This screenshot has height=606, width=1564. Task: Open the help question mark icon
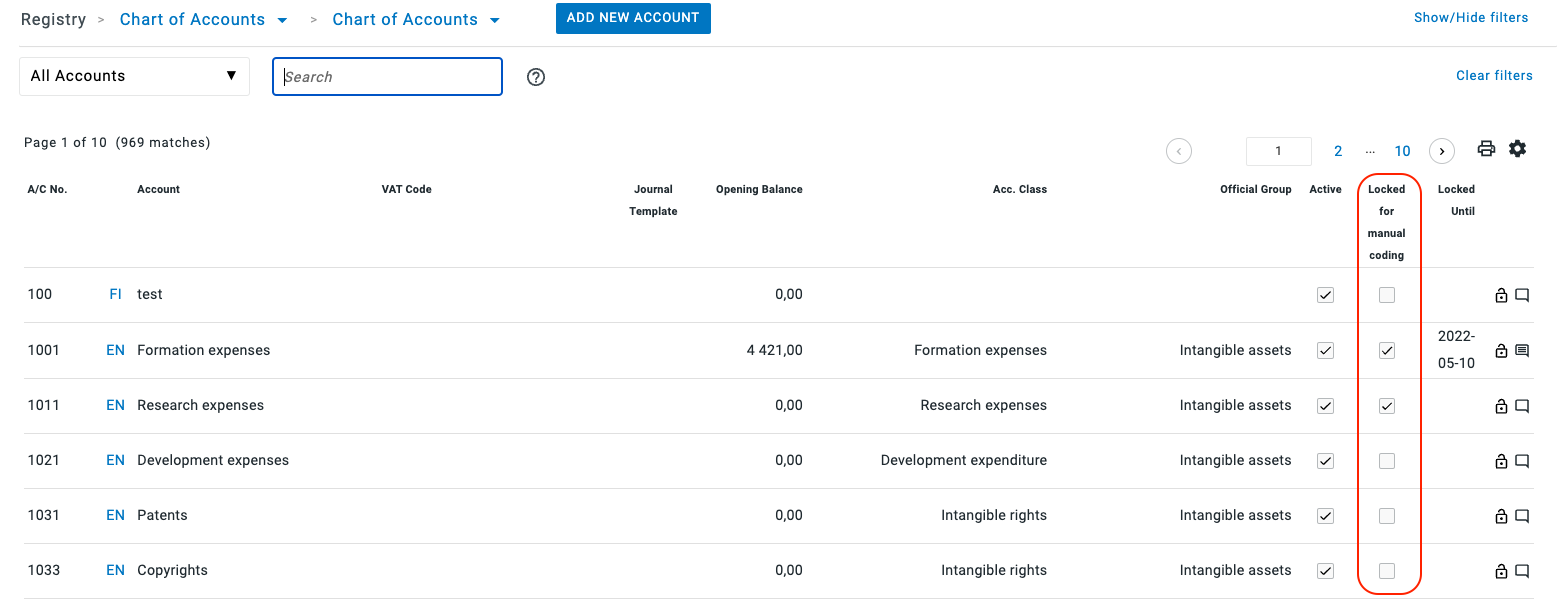click(536, 77)
